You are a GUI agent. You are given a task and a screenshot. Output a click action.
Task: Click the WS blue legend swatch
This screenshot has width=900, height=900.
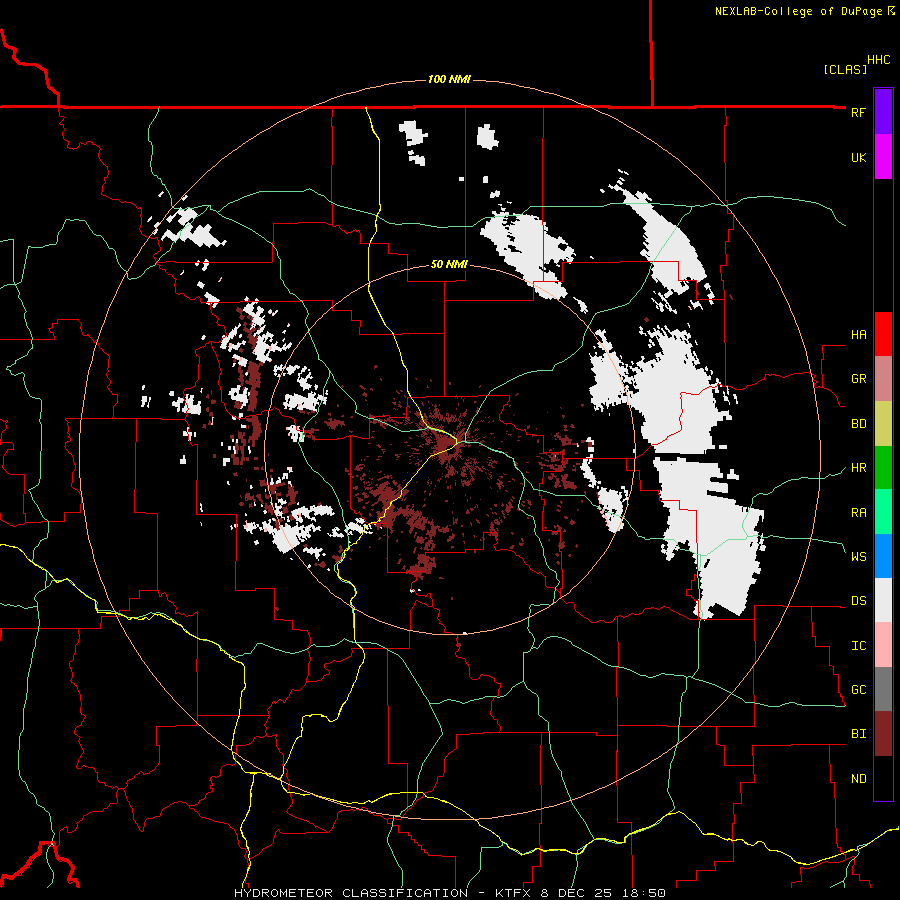(883, 556)
